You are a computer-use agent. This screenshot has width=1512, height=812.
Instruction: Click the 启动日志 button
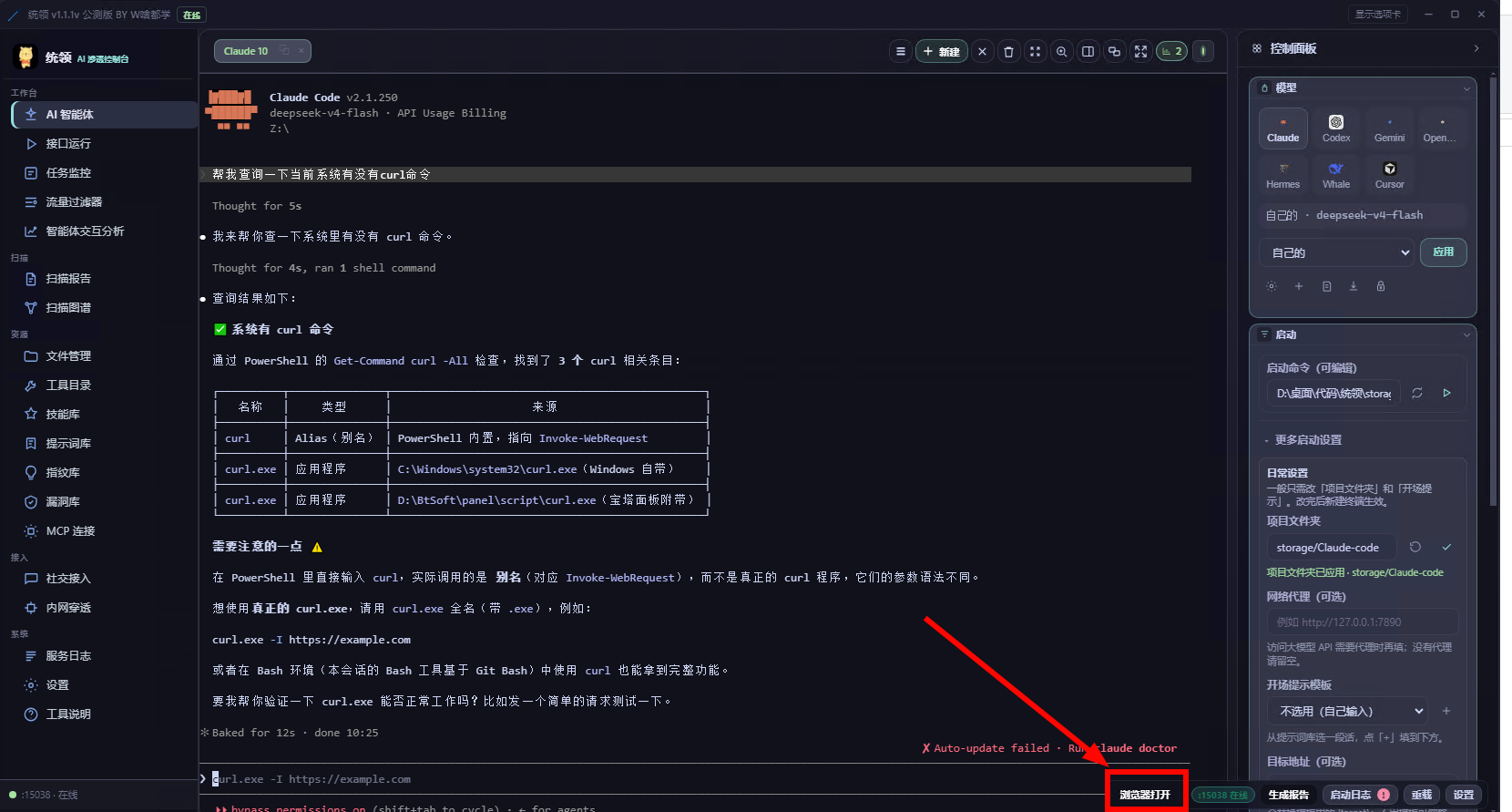pos(1359,795)
